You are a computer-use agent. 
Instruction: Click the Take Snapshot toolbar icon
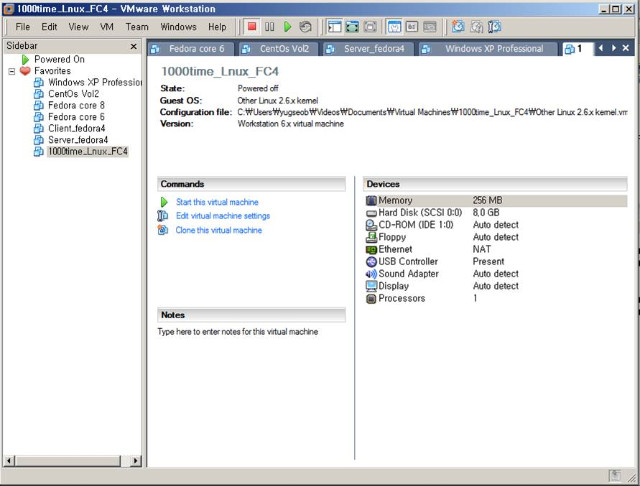tap(458, 27)
